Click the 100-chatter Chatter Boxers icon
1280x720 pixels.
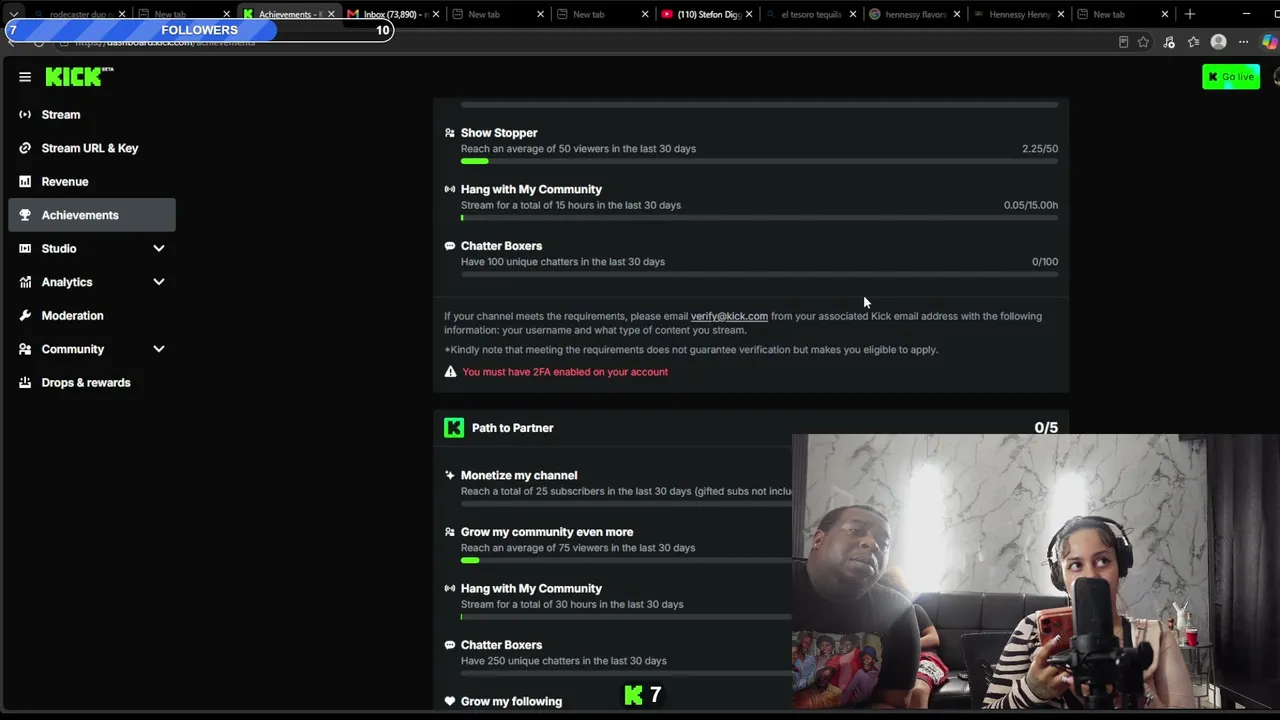coord(450,246)
